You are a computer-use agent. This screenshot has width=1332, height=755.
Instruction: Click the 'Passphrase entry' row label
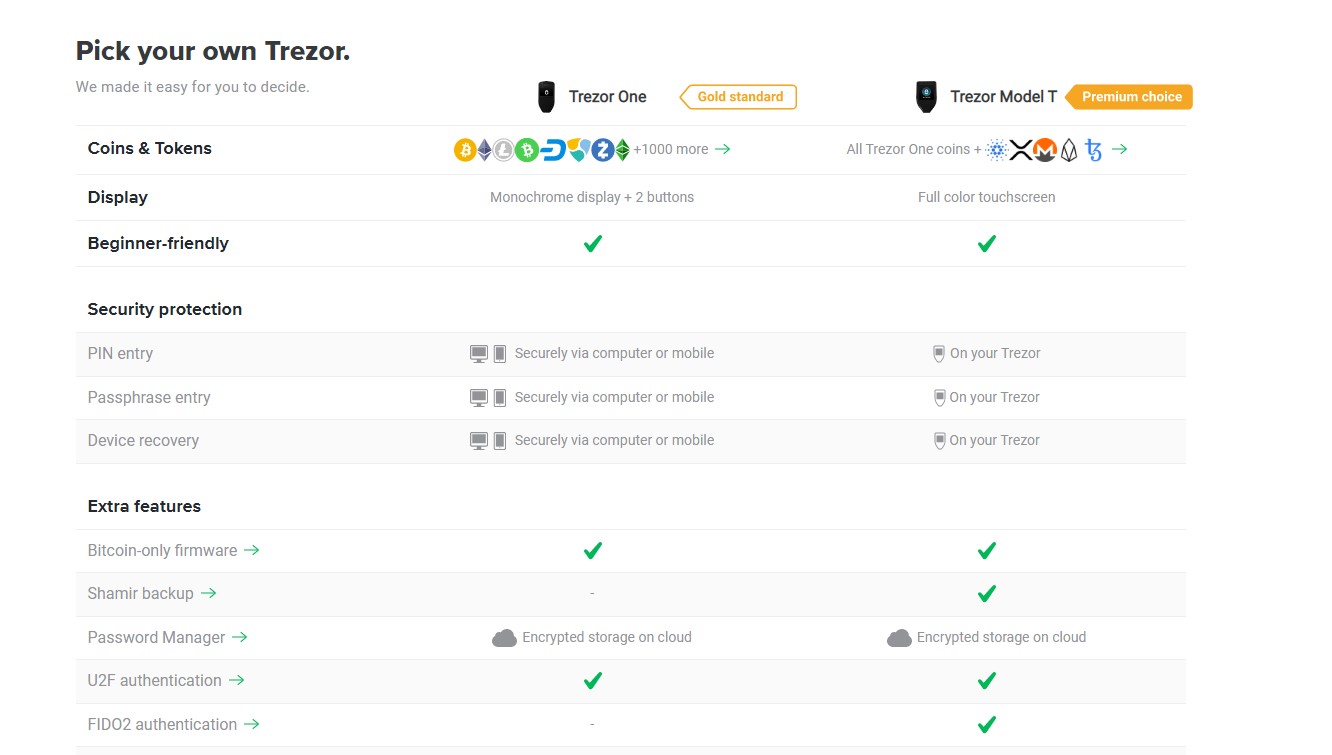point(149,397)
